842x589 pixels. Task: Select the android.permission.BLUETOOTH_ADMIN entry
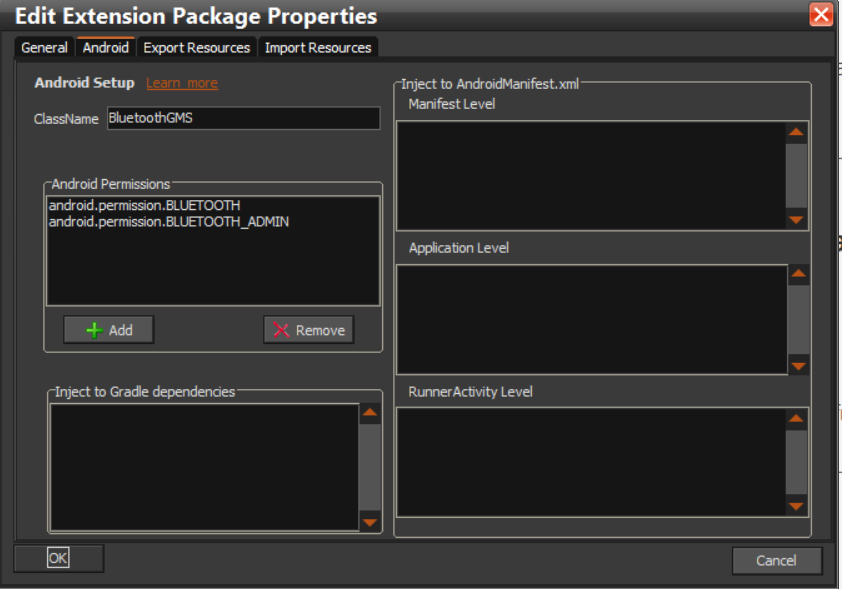(x=169, y=222)
